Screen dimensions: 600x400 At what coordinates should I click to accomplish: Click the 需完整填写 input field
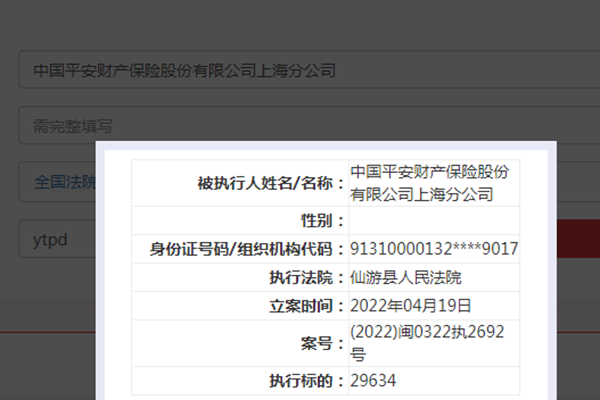(309, 125)
